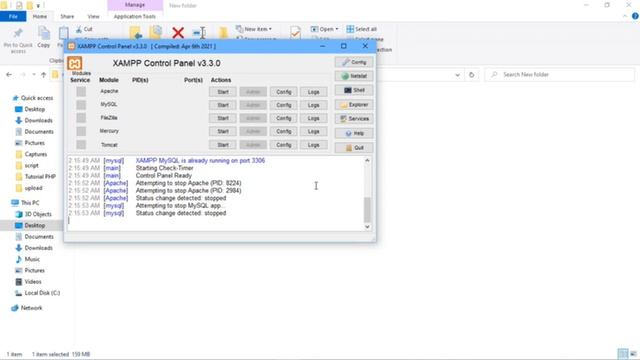Open XAMPP Explorer button
The width and height of the screenshot is (640, 360).
point(354,104)
